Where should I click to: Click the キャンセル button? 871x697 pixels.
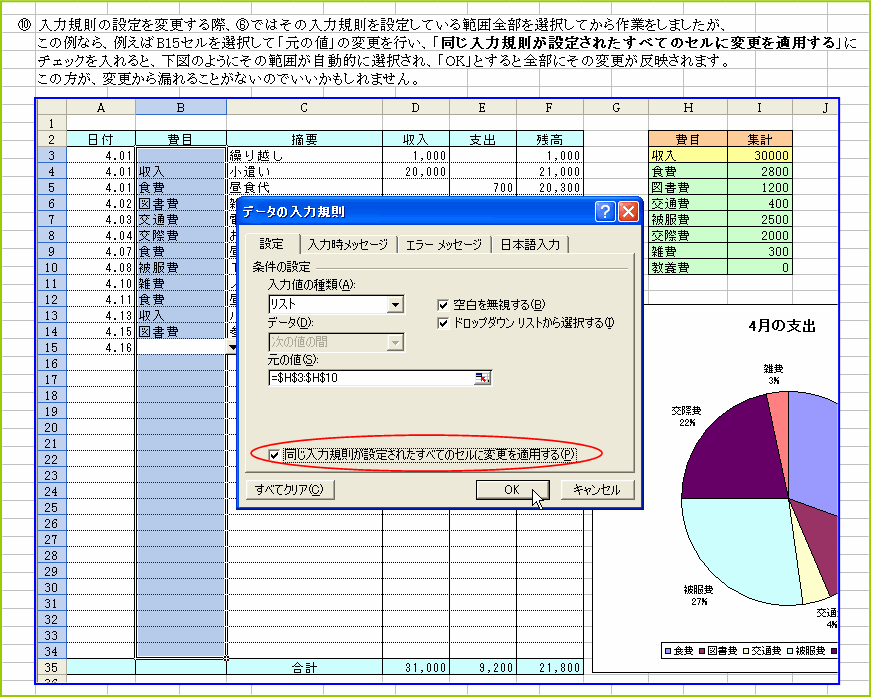tap(597, 490)
